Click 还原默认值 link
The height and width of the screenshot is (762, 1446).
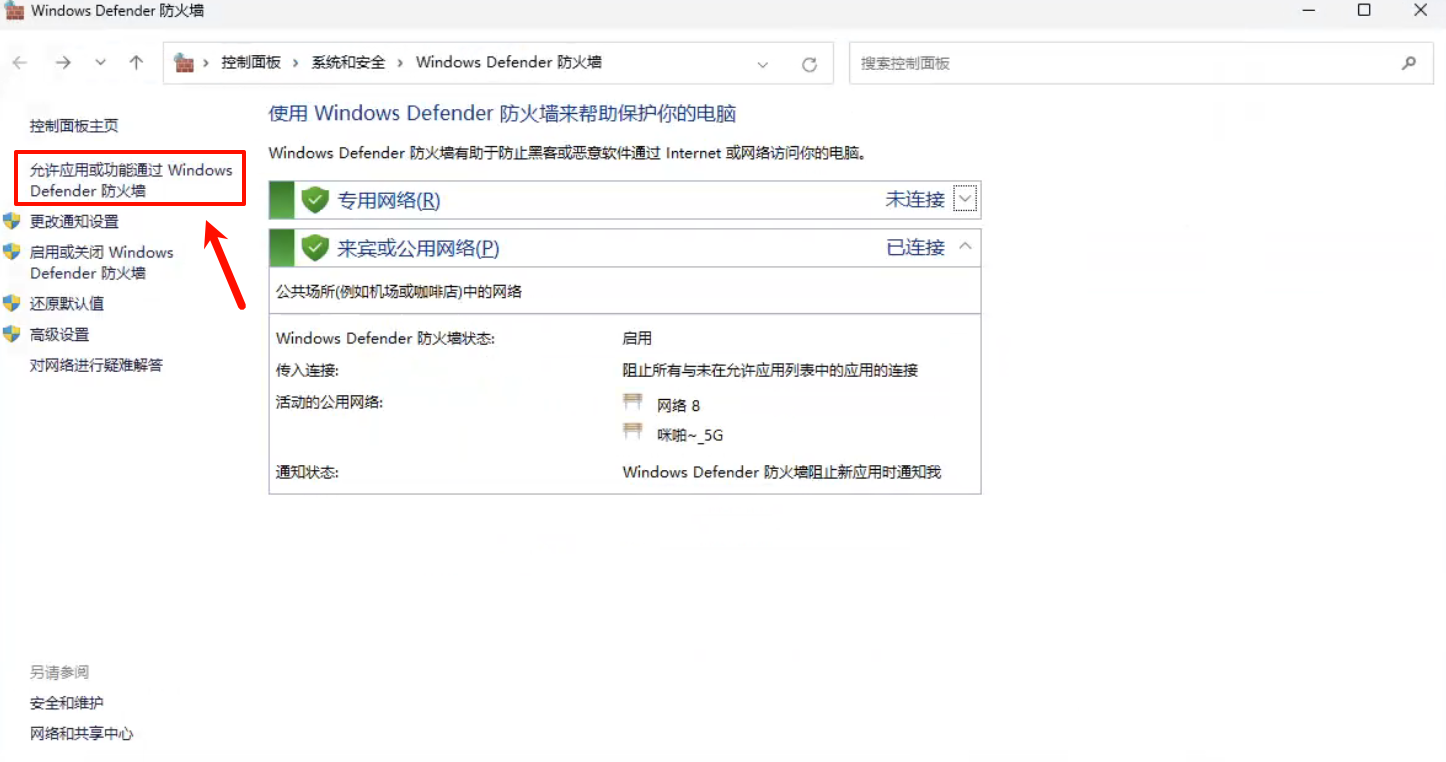coord(67,303)
